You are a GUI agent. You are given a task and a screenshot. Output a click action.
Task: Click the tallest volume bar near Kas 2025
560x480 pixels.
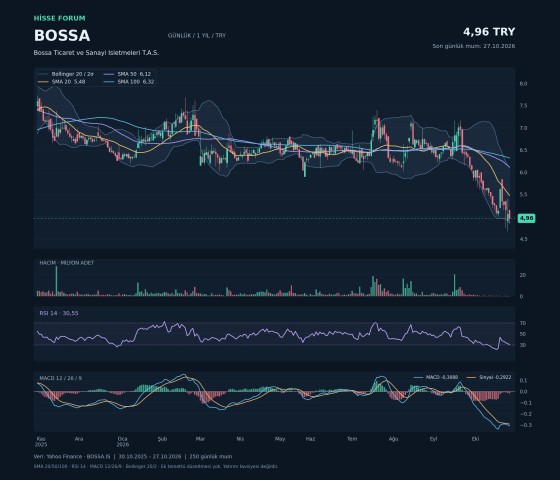[56, 281]
